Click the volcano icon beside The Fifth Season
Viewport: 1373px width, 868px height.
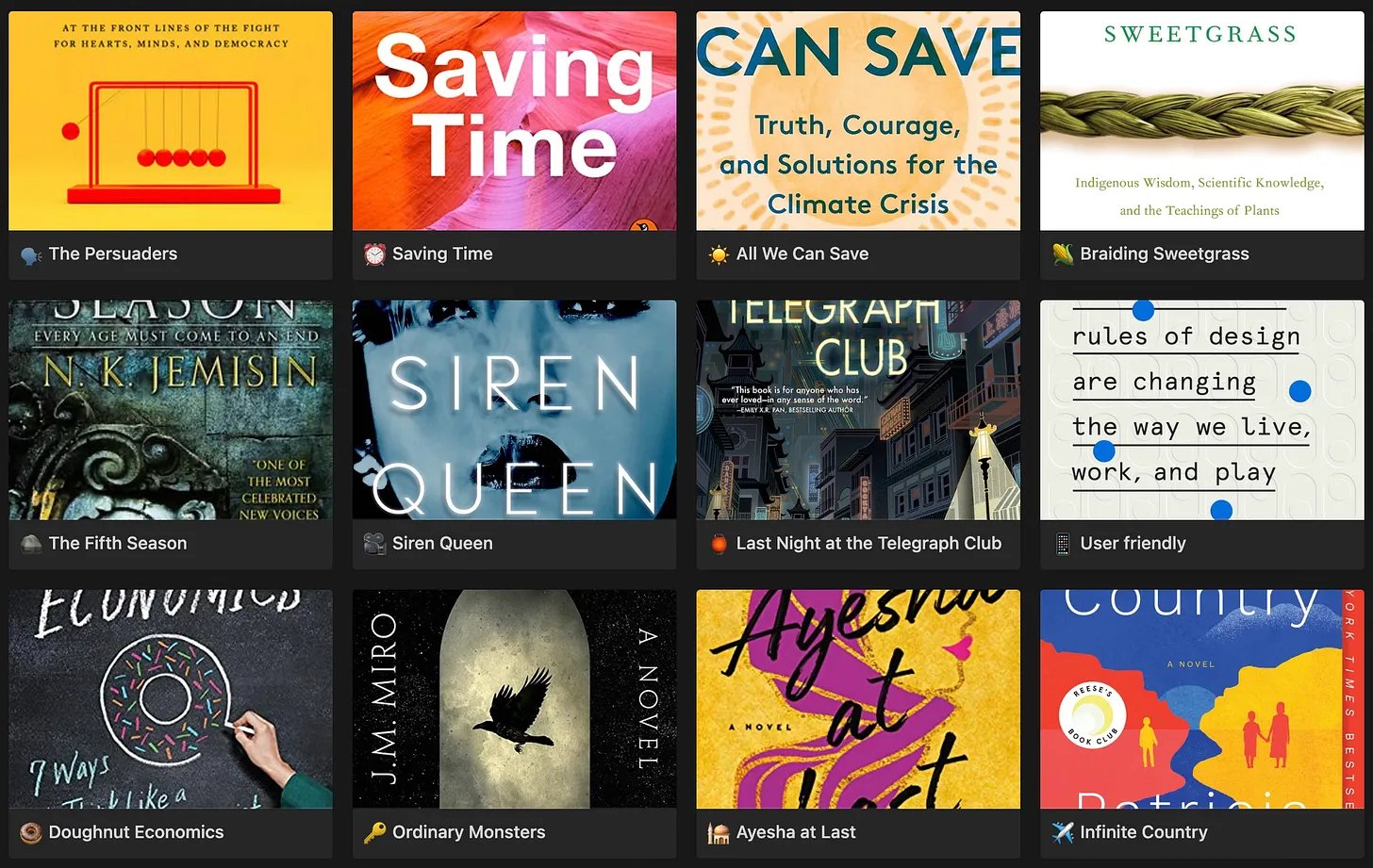click(x=31, y=544)
